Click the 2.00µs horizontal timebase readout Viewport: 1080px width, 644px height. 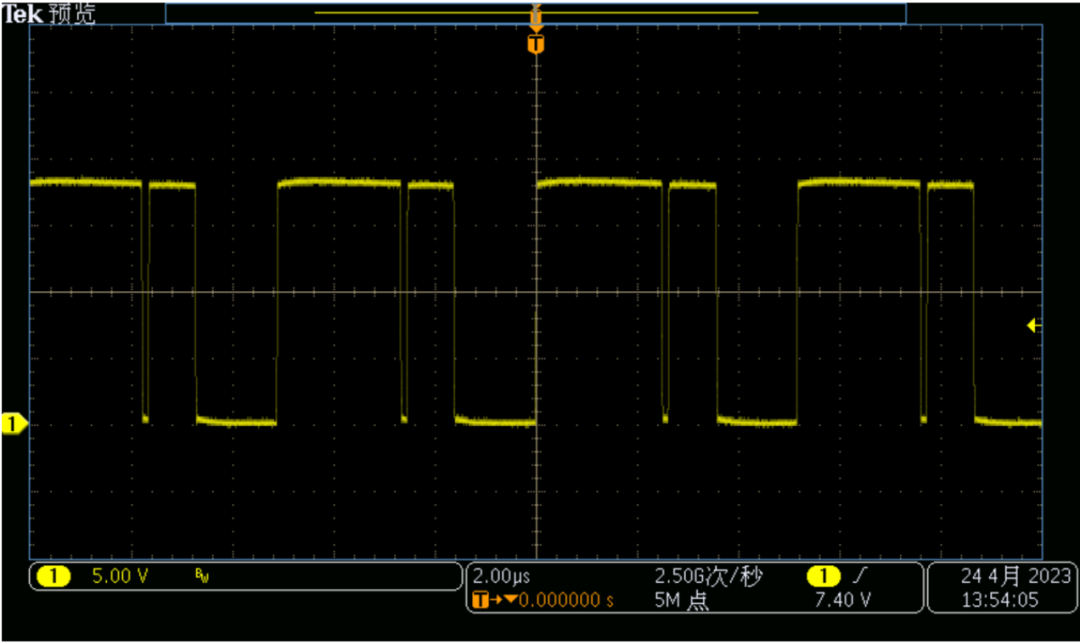[x=501, y=576]
